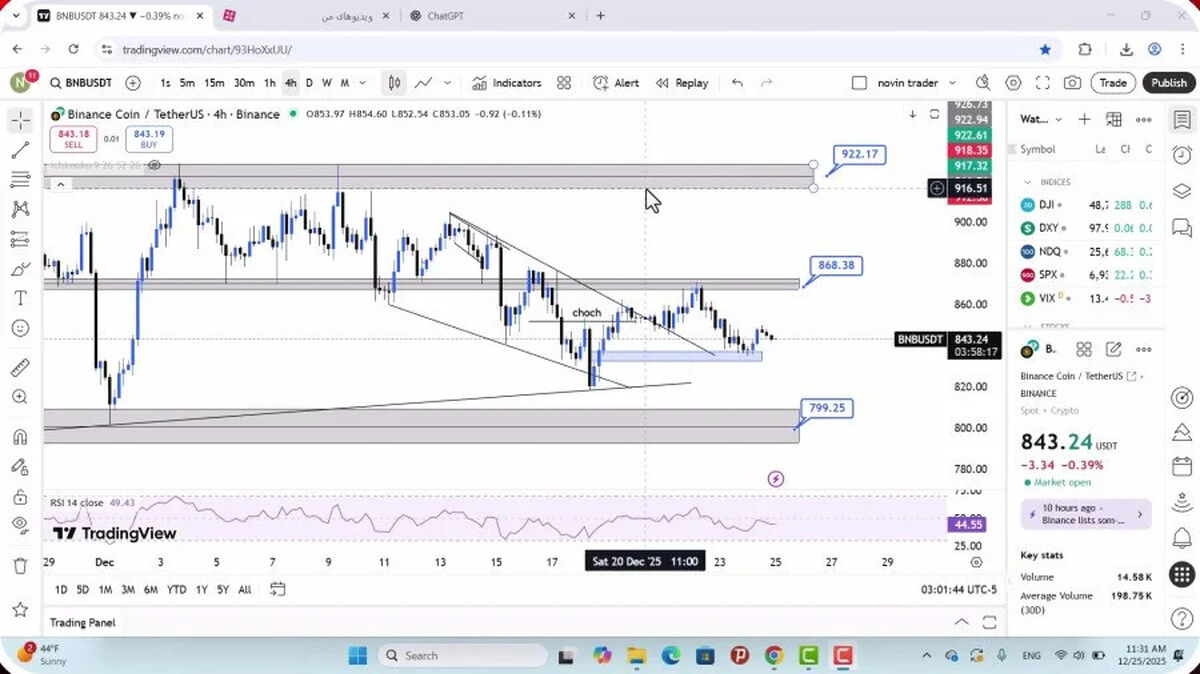
Task: Switch to the 1h timeframe
Action: click(x=270, y=83)
